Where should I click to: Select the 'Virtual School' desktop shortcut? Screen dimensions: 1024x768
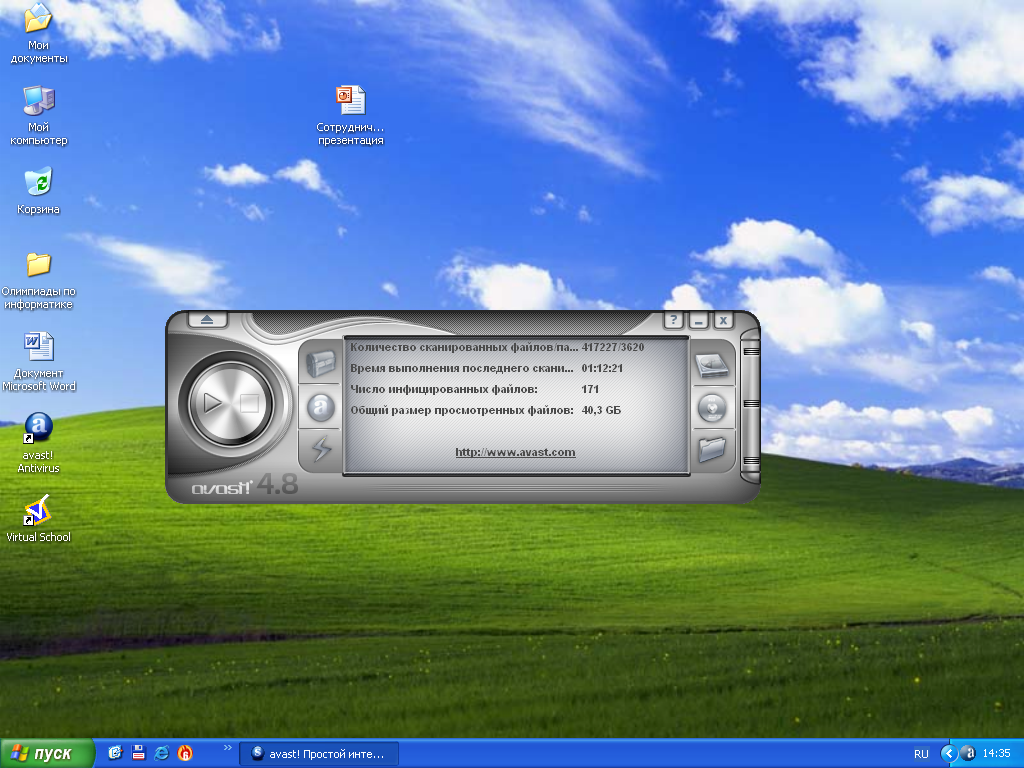pyautogui.click(x=39, y=519)
